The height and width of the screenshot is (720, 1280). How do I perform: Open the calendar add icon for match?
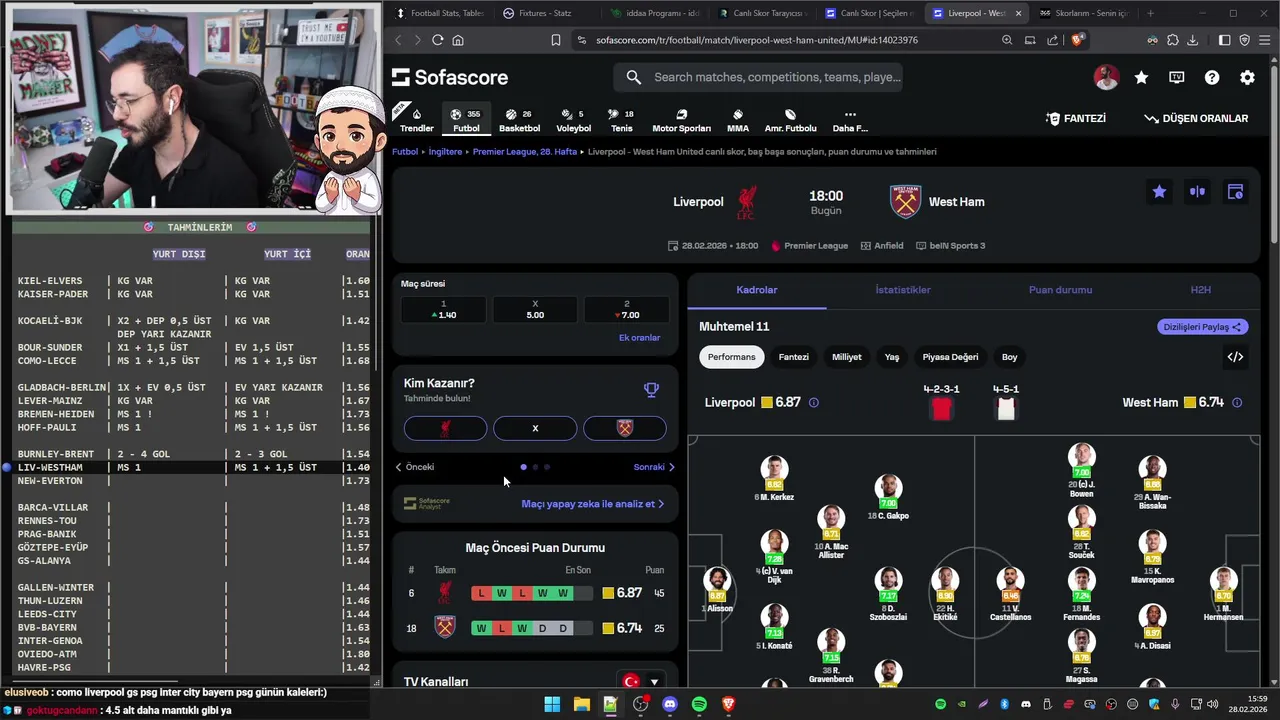(x=1235, y=192)
